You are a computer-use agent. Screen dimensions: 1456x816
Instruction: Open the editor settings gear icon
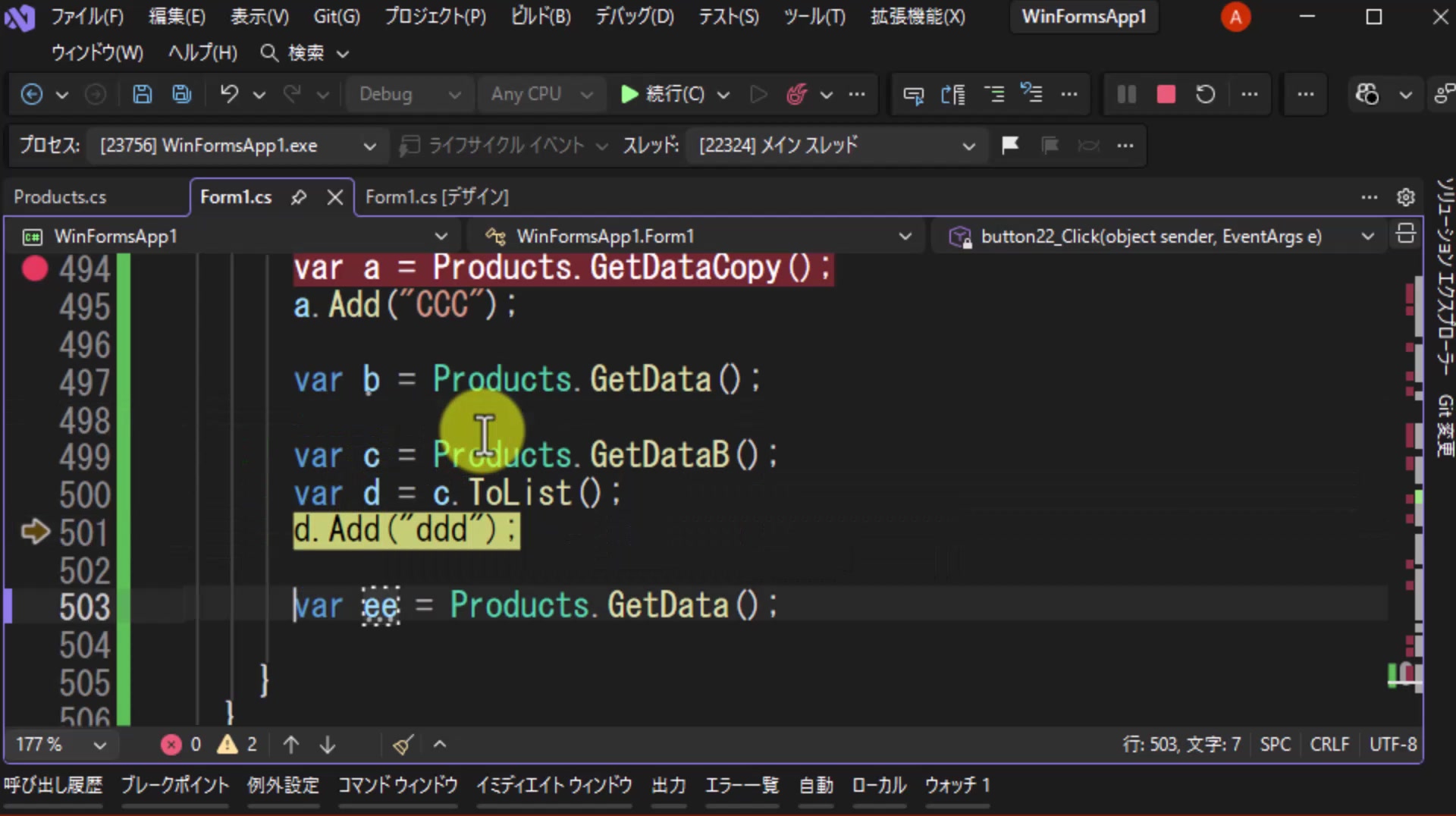1405,197
